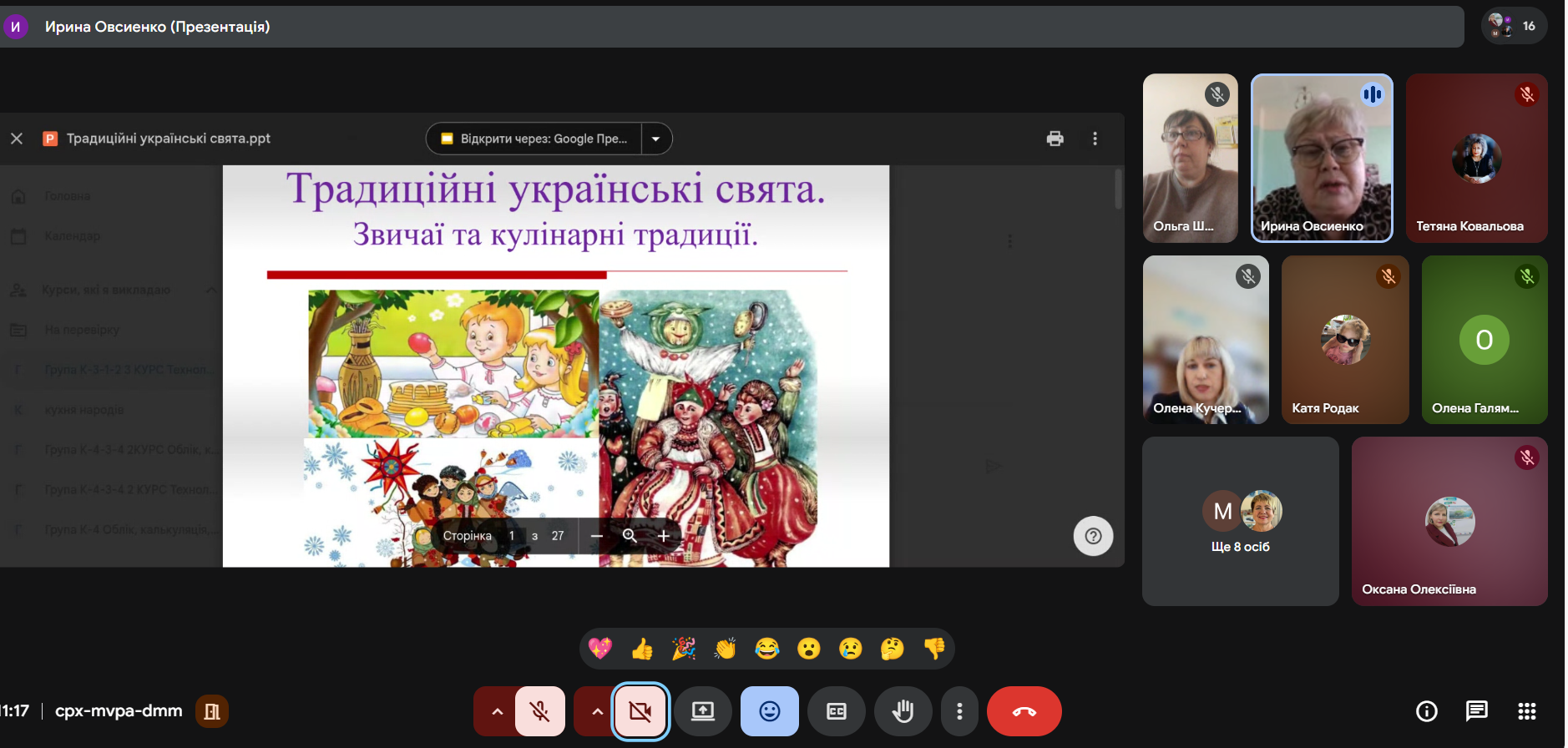
Task: Click Open with Google Presentations button
Action: [x=535, y=139]
